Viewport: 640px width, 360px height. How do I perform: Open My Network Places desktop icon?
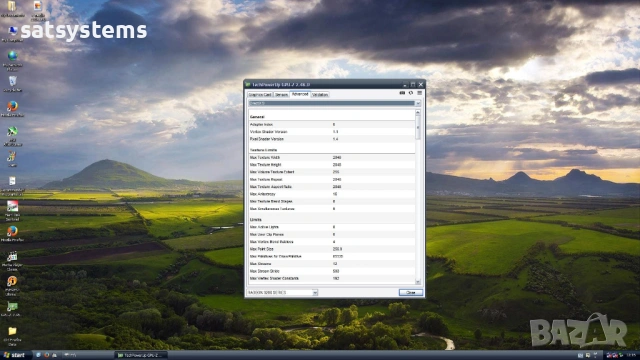pos(12,60)
